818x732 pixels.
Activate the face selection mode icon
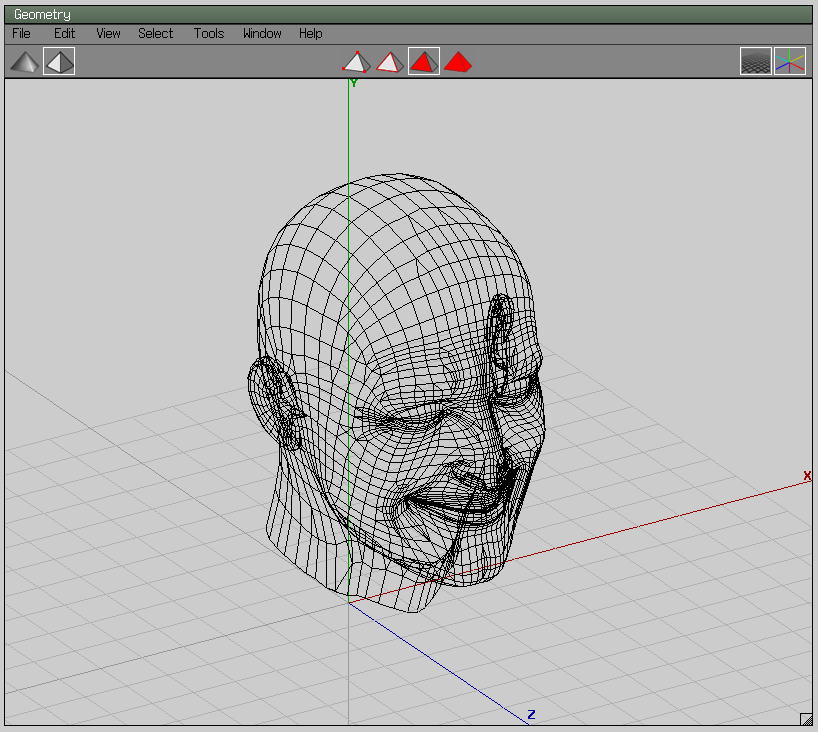pyautogui.click(x=423, y=61)
